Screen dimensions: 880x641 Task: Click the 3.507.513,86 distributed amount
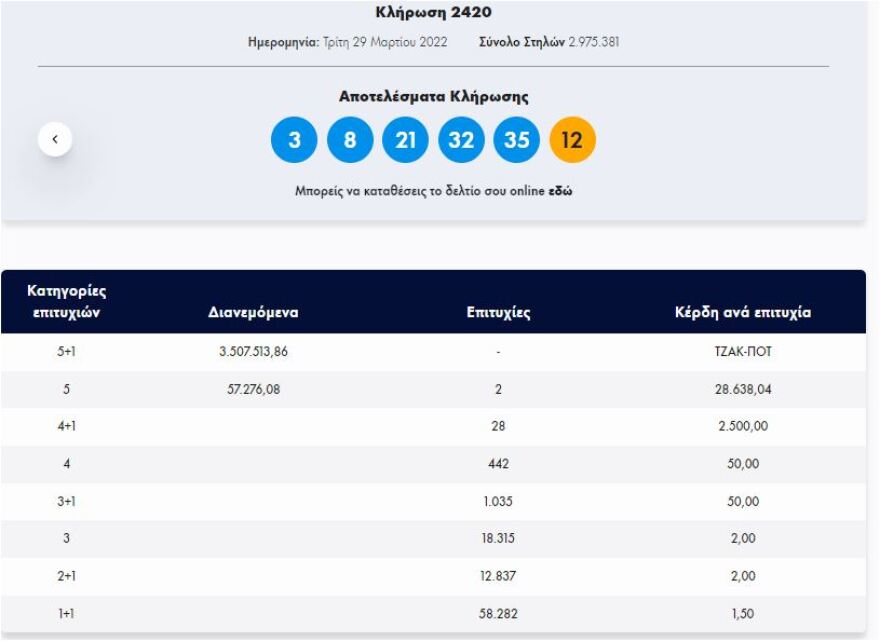[253, 352]
